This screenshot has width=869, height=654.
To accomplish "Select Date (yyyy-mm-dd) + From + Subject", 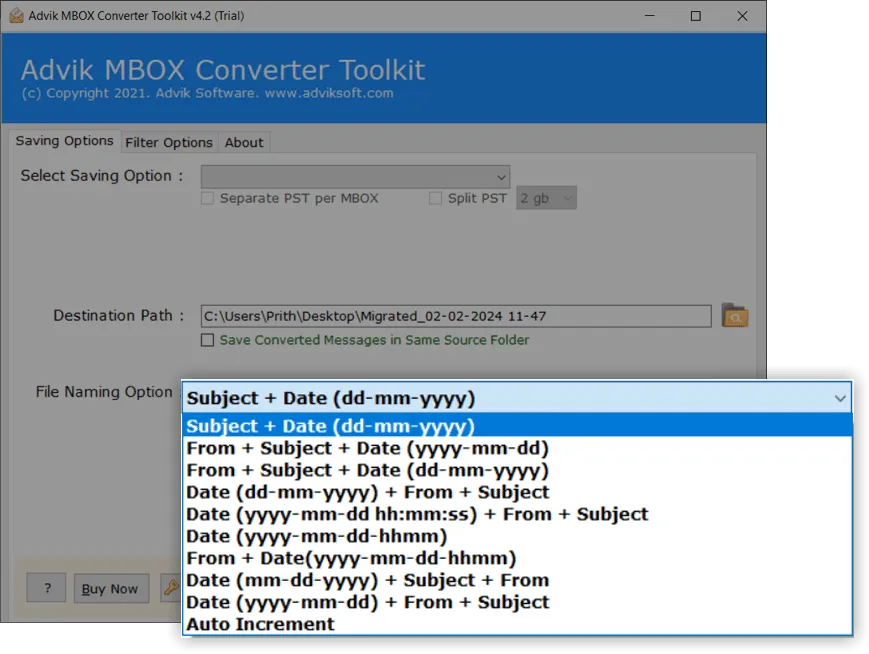I will (517, 602).
